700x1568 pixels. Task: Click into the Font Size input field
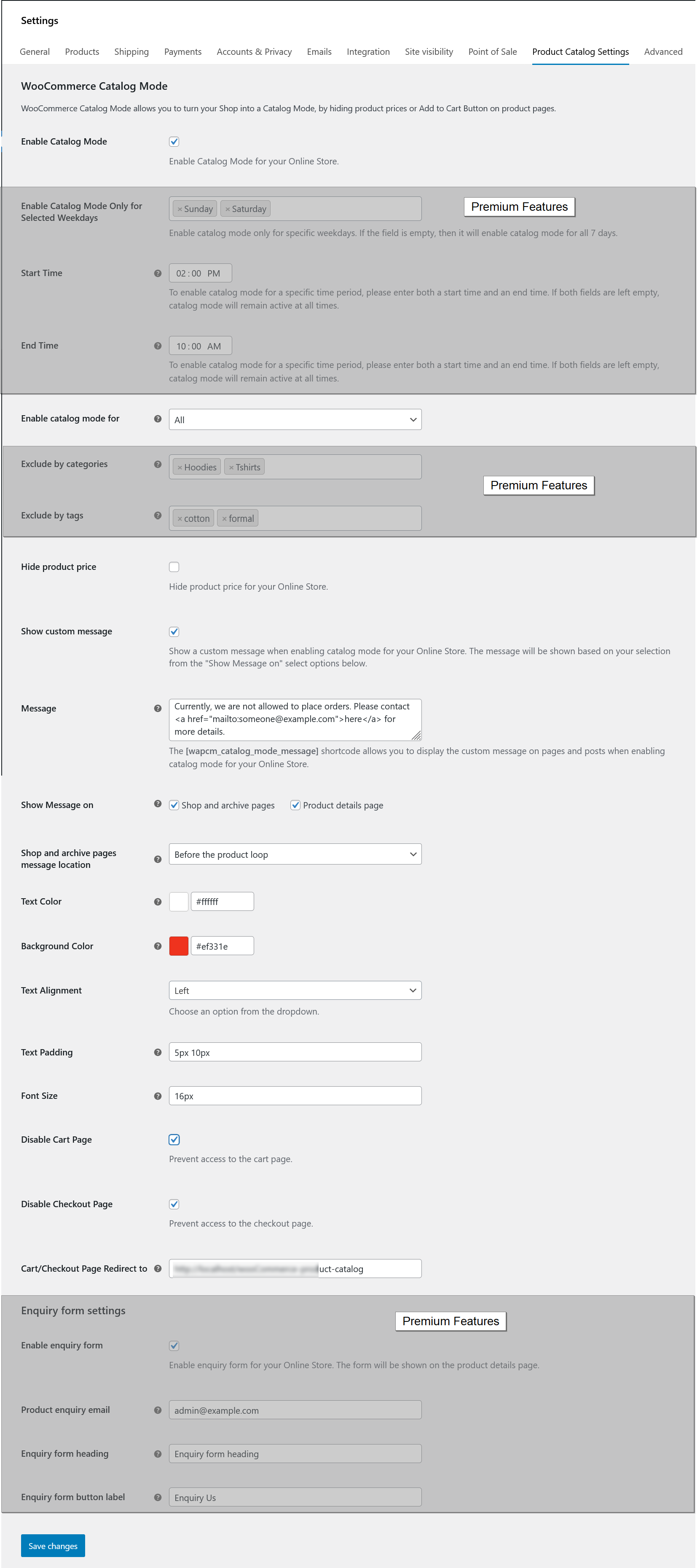[x=295, y=1095]
